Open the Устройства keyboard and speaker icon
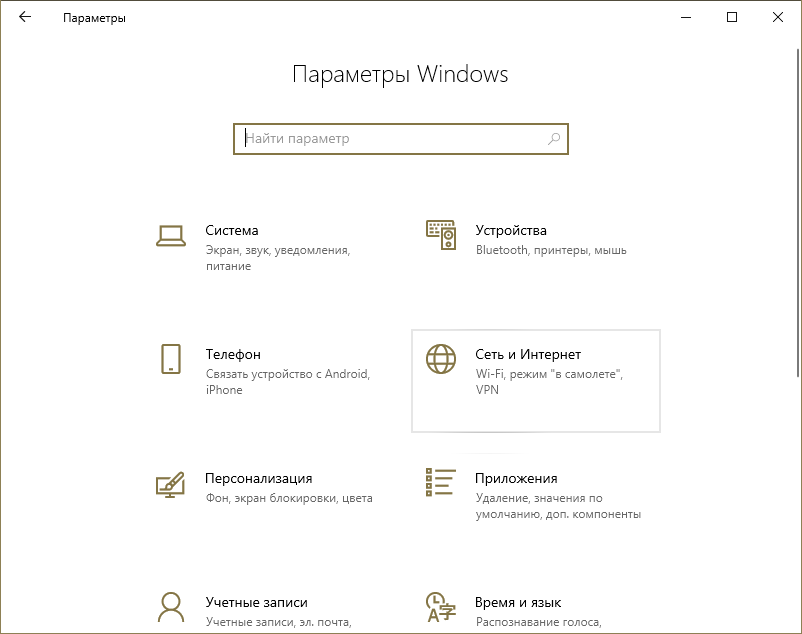The width and height of the screenshot is (802, 634). [441, 235]
